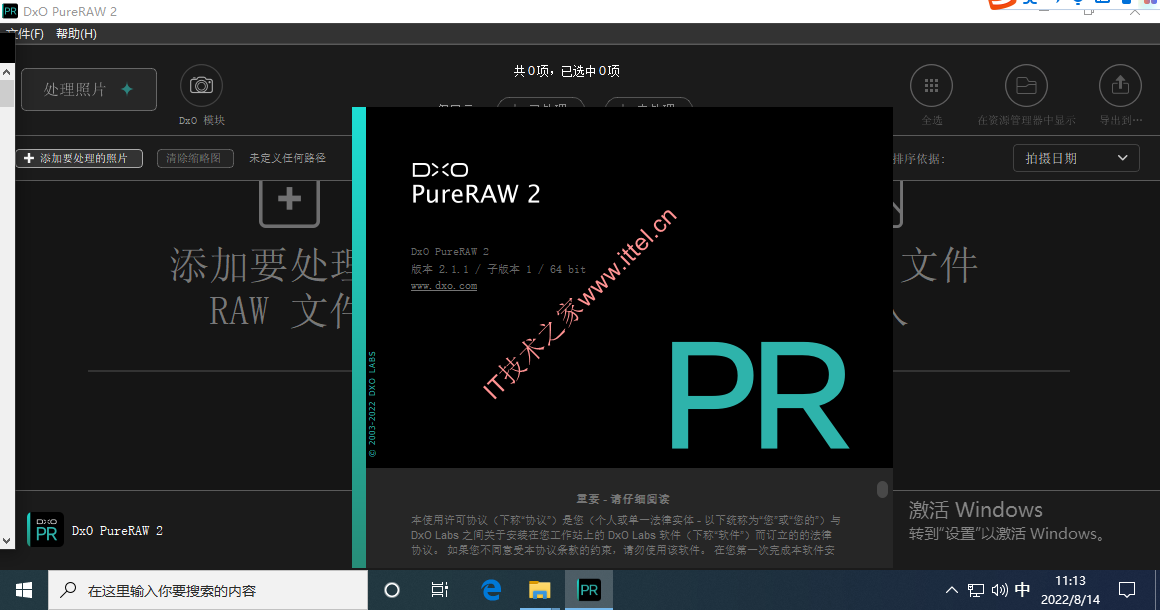Viewport: 1160px width, 610px height.
Task: Open the 拍摄日期 sort dropdown
Action: pyautogui.click(x=1076, y=158)
